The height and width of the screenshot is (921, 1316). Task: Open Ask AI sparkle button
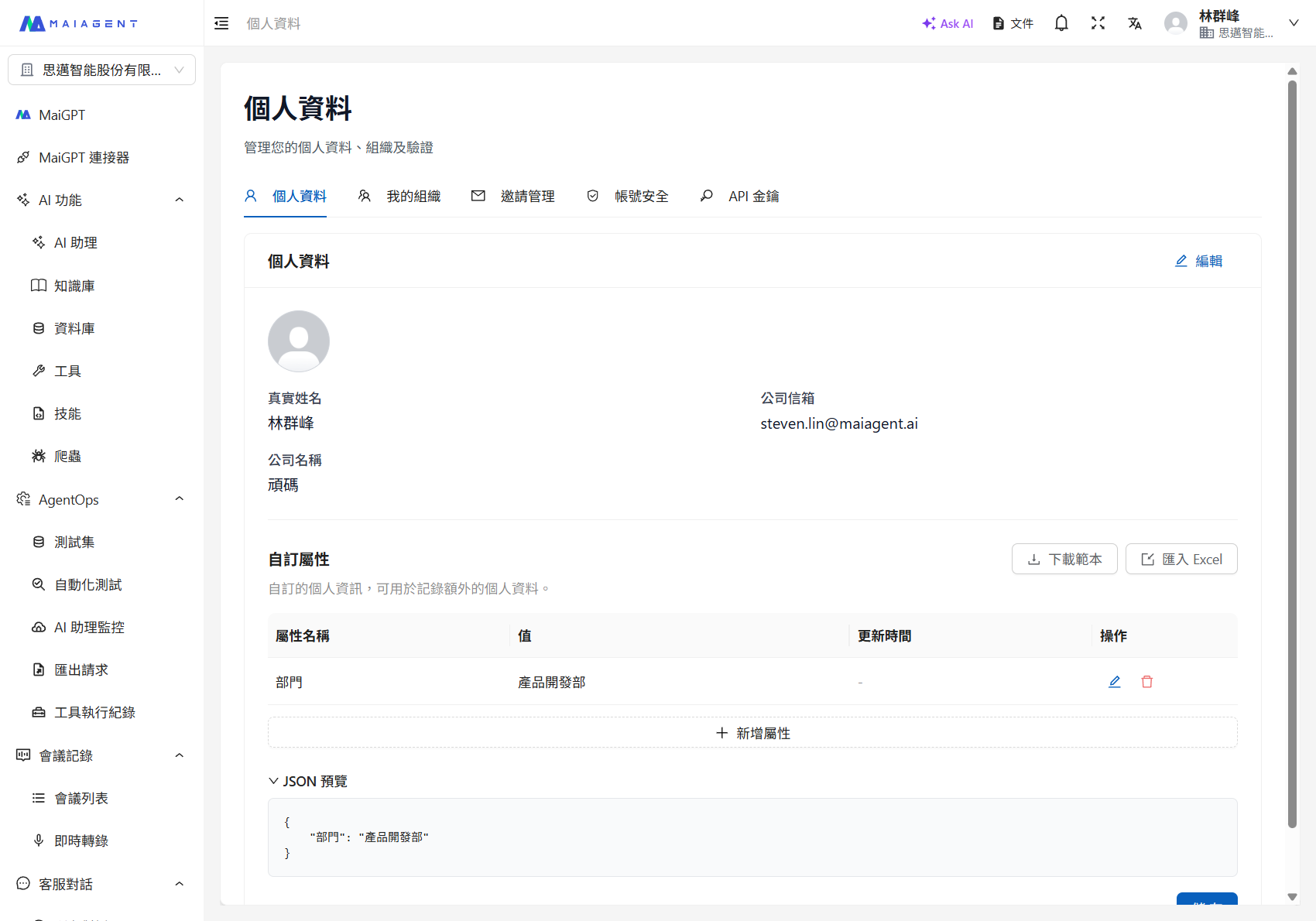[948, 23]
